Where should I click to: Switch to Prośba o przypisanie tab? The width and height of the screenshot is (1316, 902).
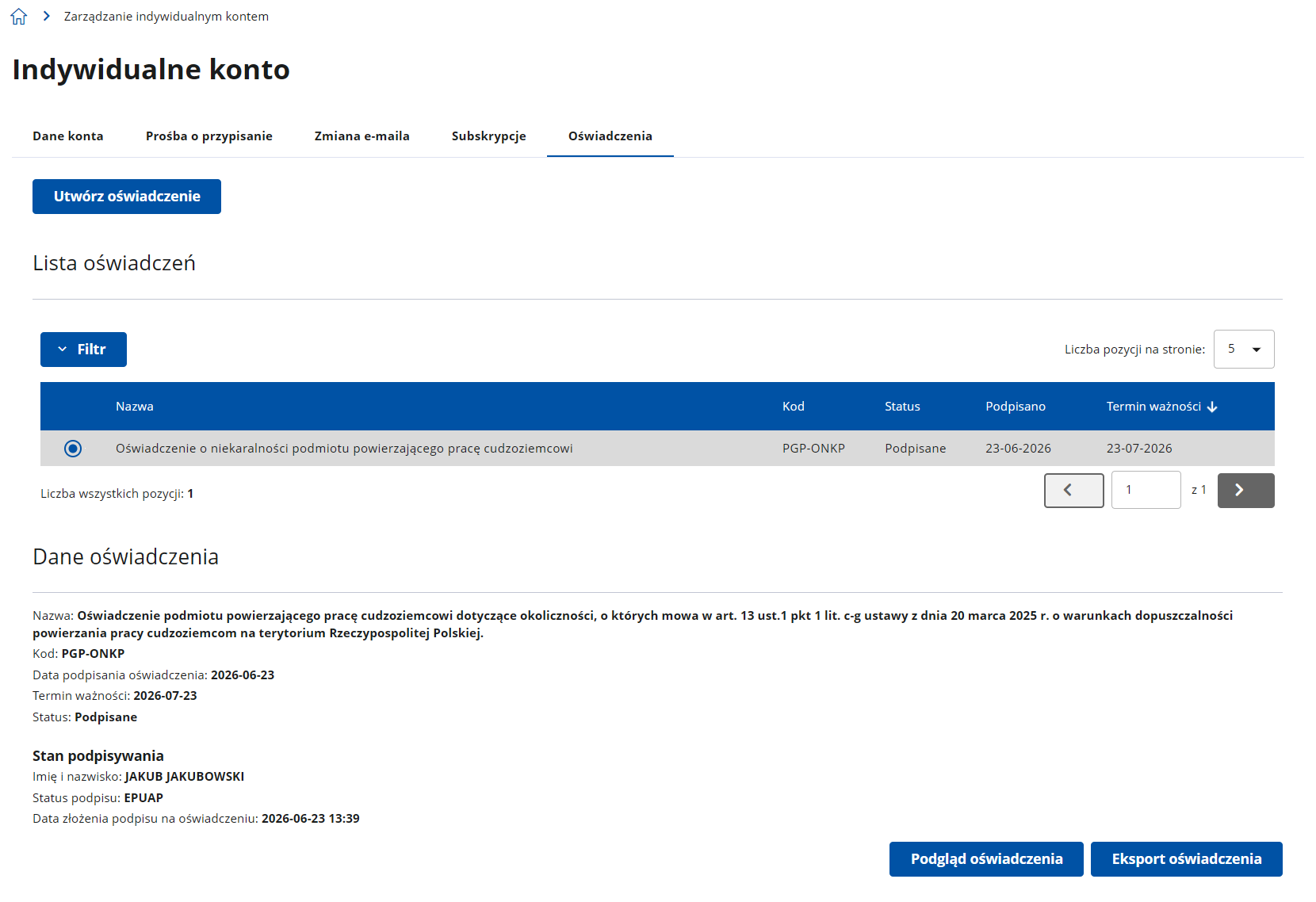click(x=209, y=136)
